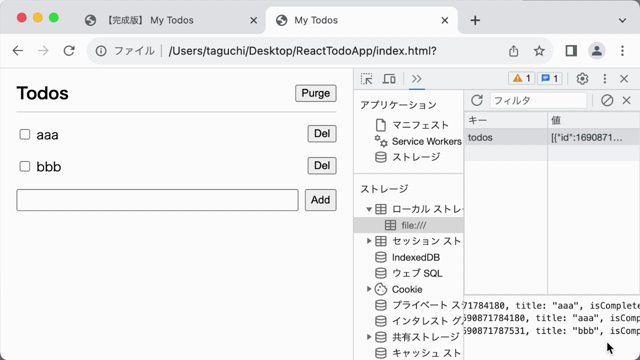Image resolution: width=640 pixels, height=360 pixels.
Task: Expand the Cookie tree node
Action: pos(369,289)
